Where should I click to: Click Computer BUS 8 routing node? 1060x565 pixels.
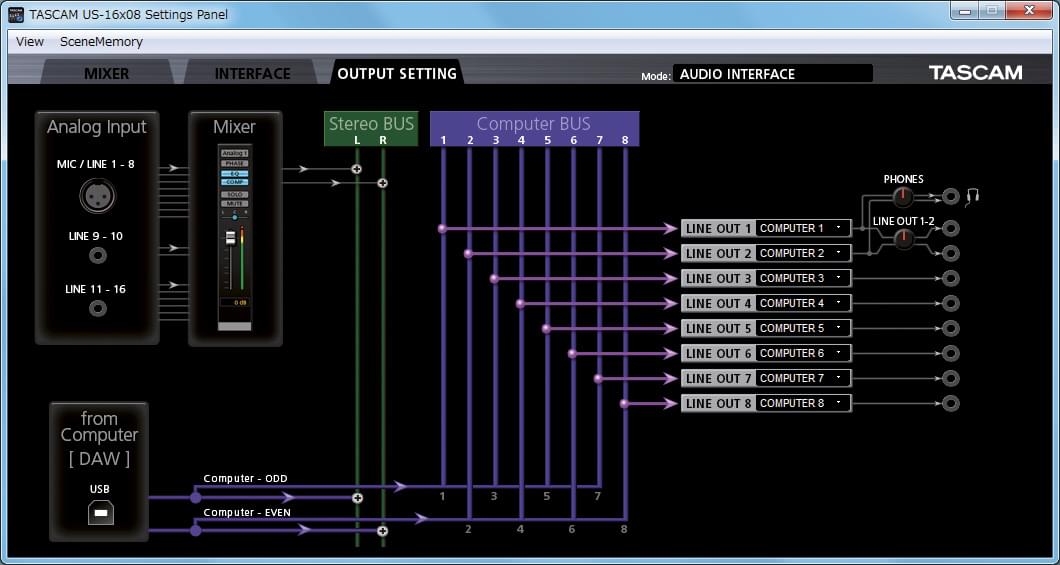tap(624, 403)
